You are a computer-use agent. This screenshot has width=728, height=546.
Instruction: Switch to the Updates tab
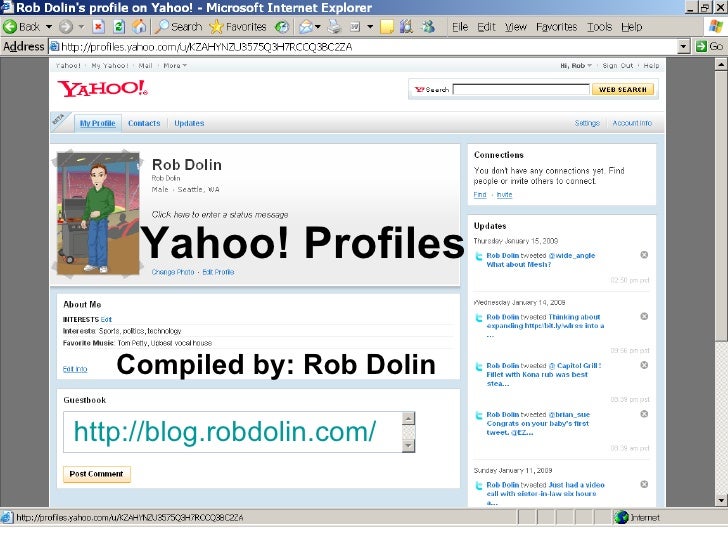pyautogui.click(x=189, y=123)
